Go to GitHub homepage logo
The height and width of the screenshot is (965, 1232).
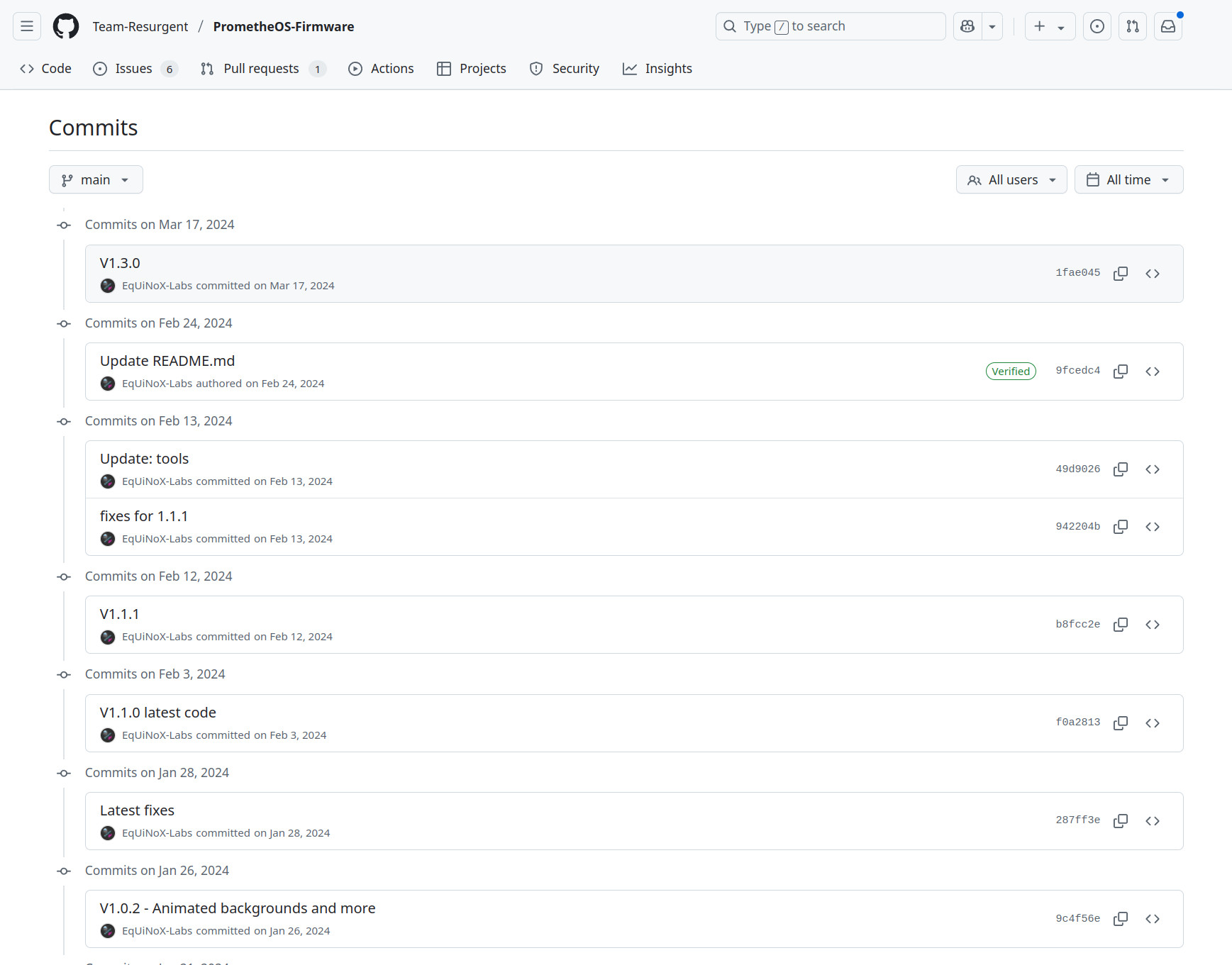pyautogui.click(x=66, y=26)
